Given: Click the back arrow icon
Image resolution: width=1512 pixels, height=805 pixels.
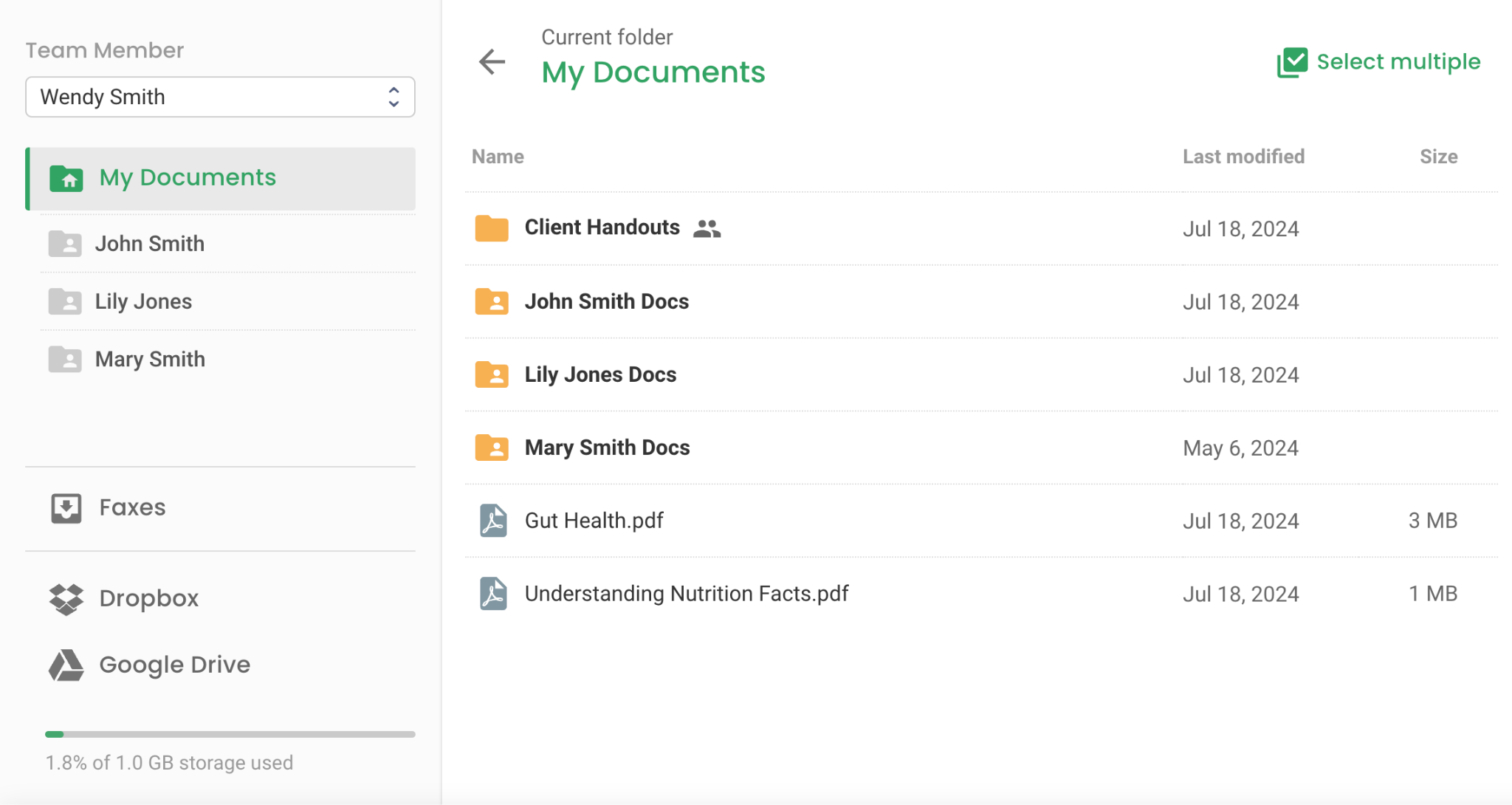Looking at the screenshot, I should click(492, 61).
